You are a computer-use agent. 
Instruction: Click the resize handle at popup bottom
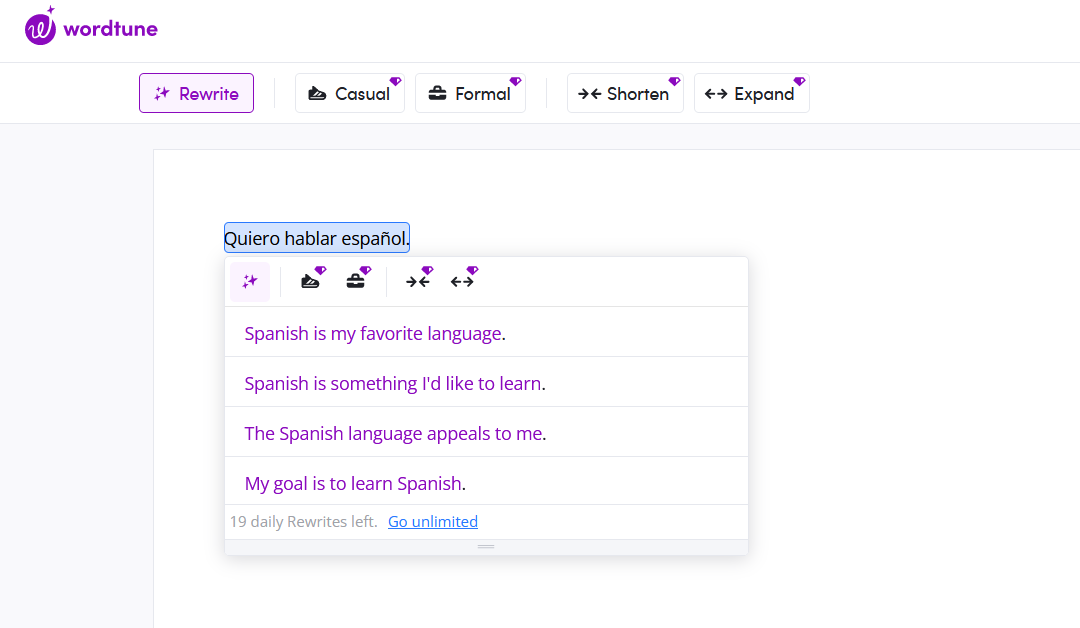point(486,547)
